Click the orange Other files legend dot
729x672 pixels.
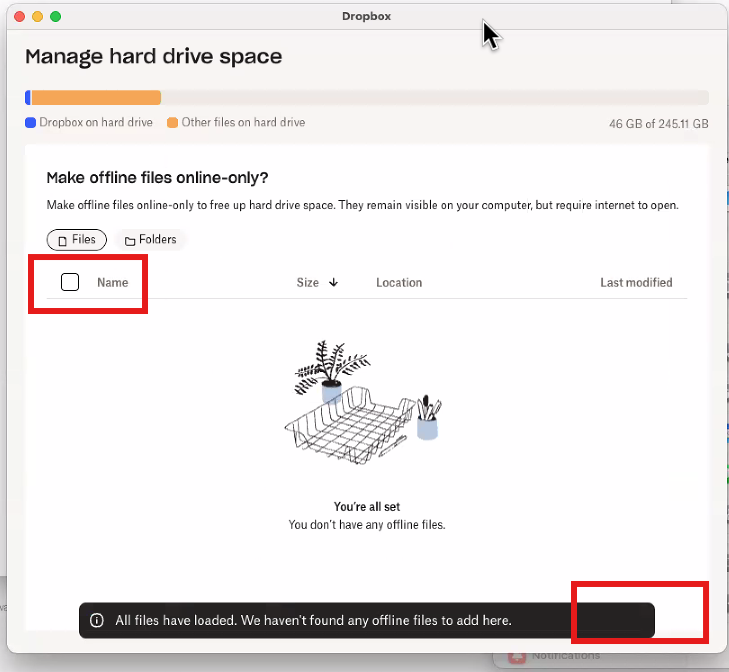coord(172,123)
